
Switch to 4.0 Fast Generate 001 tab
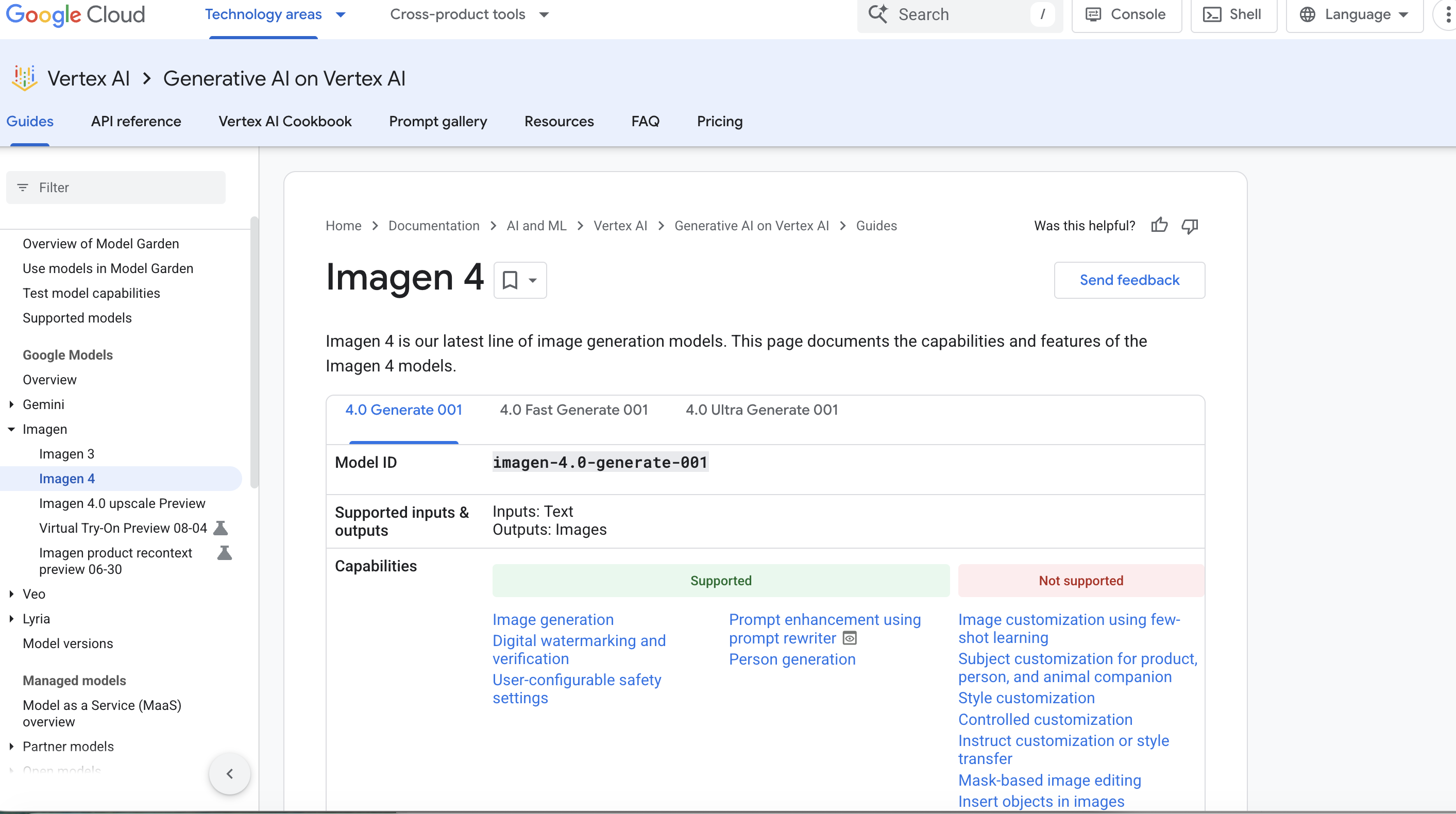[x=573, y=410]
